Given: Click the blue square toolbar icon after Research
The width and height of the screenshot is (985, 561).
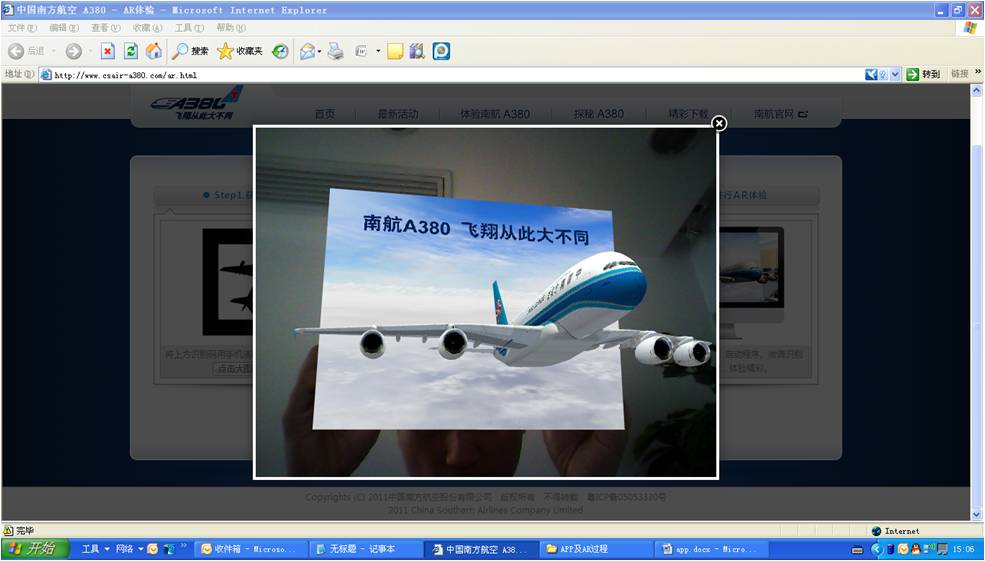Looking at the screenshot, I should (442, 52).
